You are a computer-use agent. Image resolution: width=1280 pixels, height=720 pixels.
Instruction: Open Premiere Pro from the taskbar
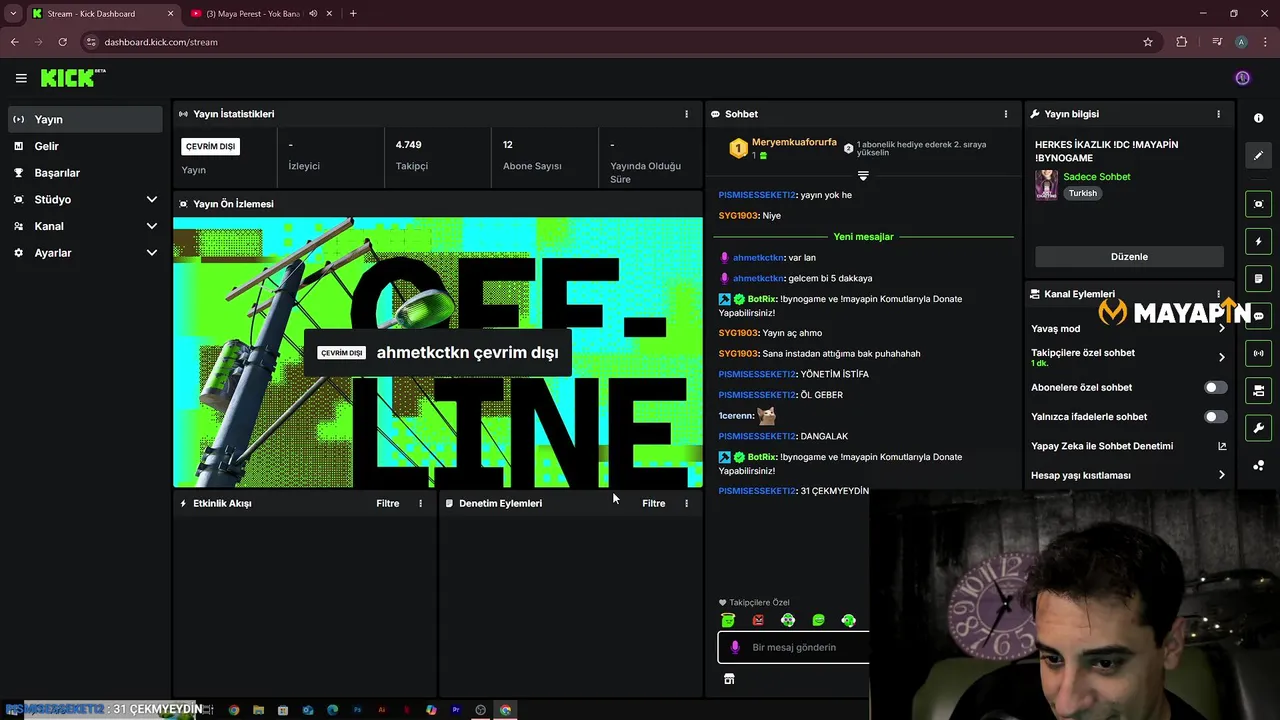456,710
